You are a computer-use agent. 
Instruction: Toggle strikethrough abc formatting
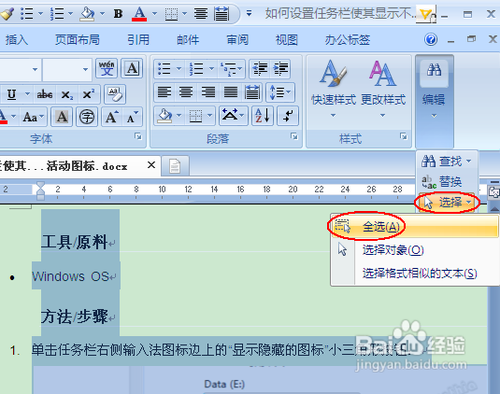45,94
